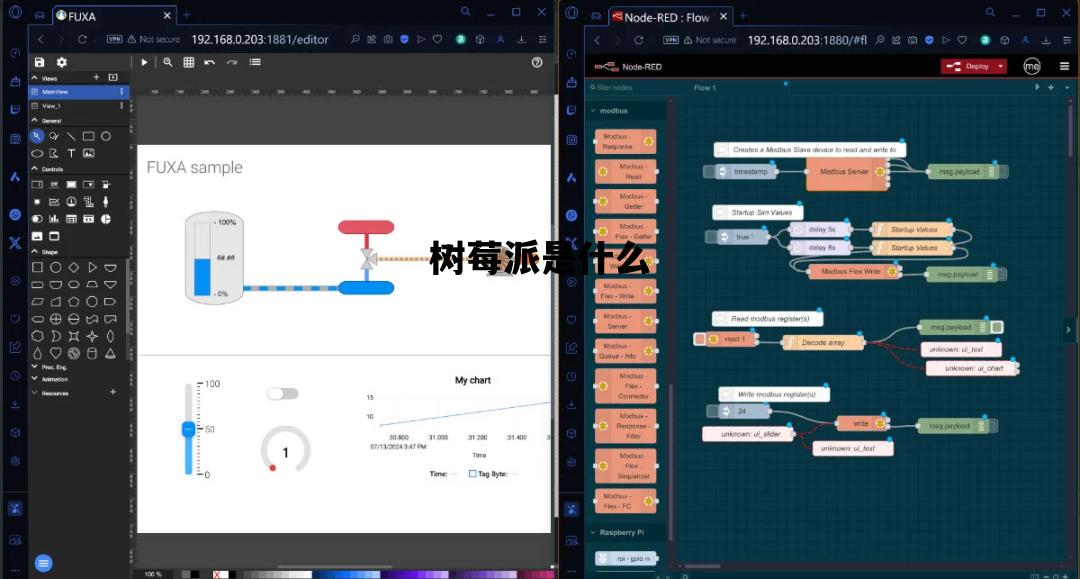Viewport: 1080px width, 579px height.
Task: Click the filter nodes search field
Action: pyautogui.click(x=627, y=87)
